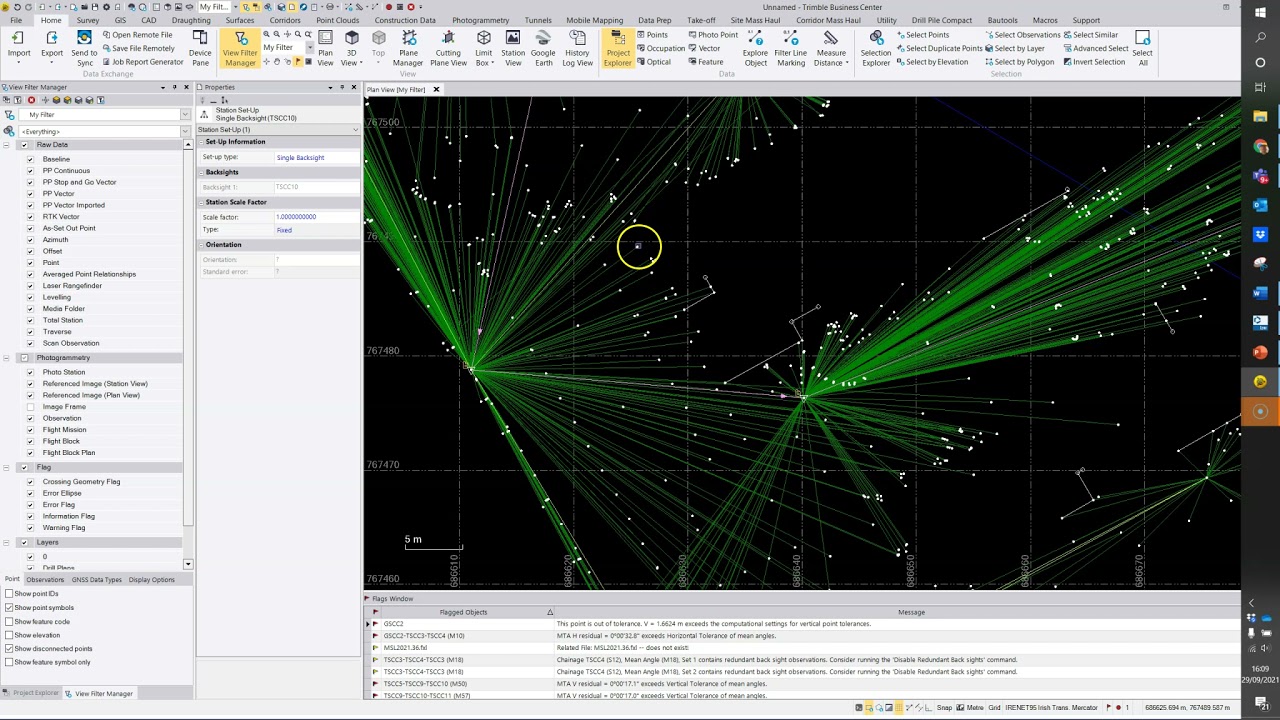This screenshot has width=1280, height=720.
Task: Click the Export ribbon icon
Action: pyautogui.click(x=52, y=46)
